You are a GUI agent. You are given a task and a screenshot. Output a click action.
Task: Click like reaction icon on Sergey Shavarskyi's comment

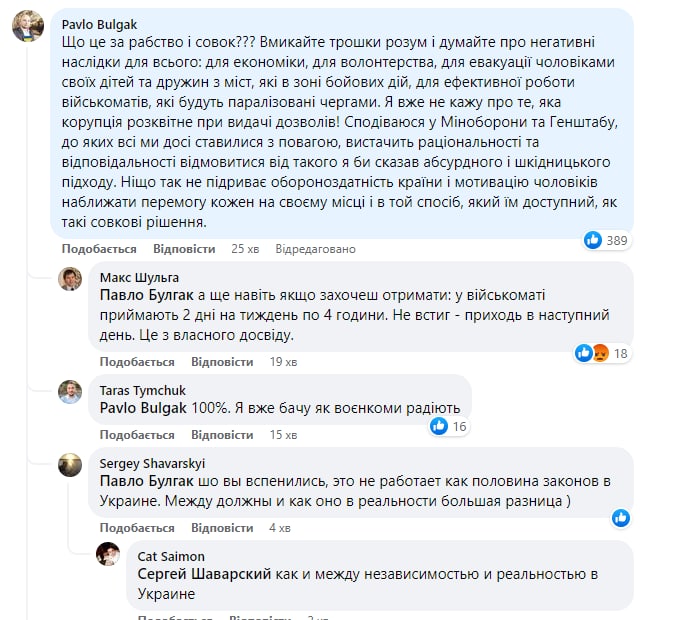click(621, 517)
